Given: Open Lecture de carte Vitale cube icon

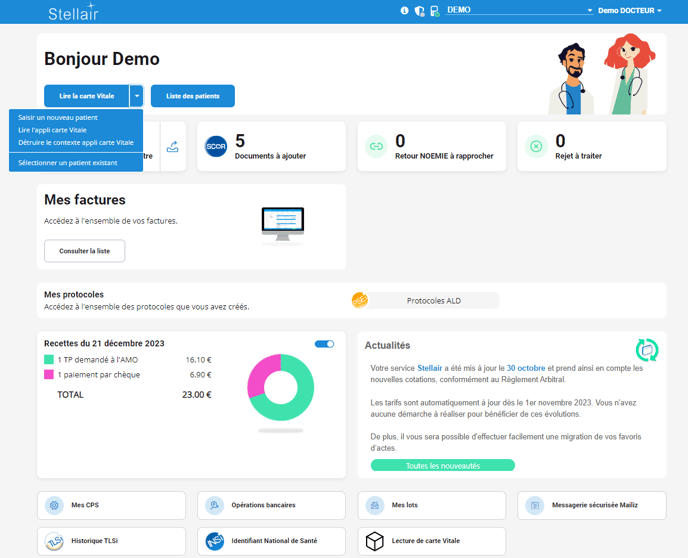Looking at the screenshot, I should (x=374, y=541).
